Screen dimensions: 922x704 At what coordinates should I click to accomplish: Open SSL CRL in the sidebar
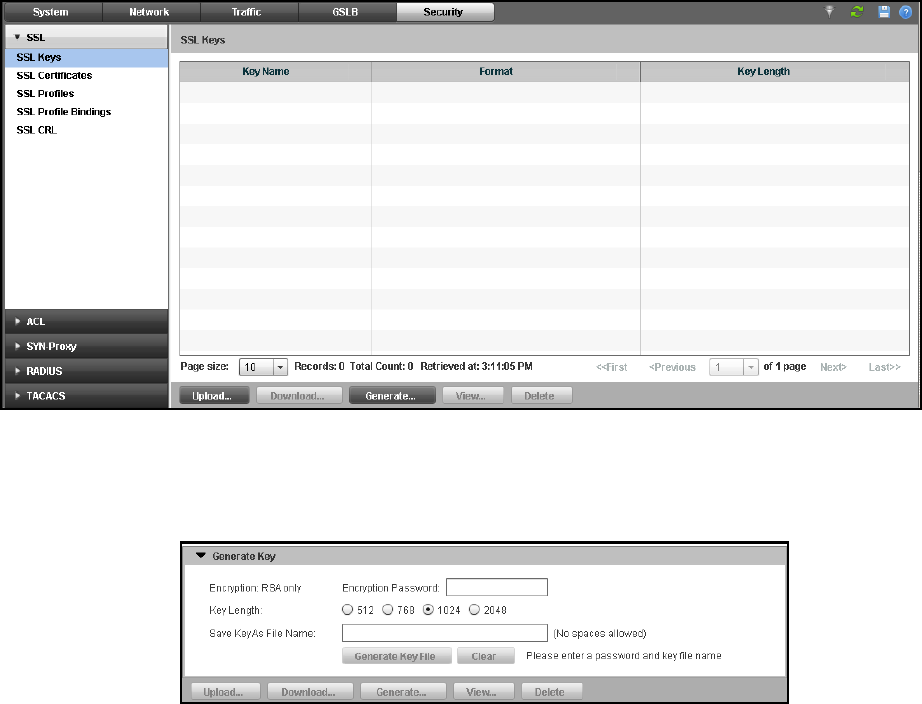[x=36, y=130]
